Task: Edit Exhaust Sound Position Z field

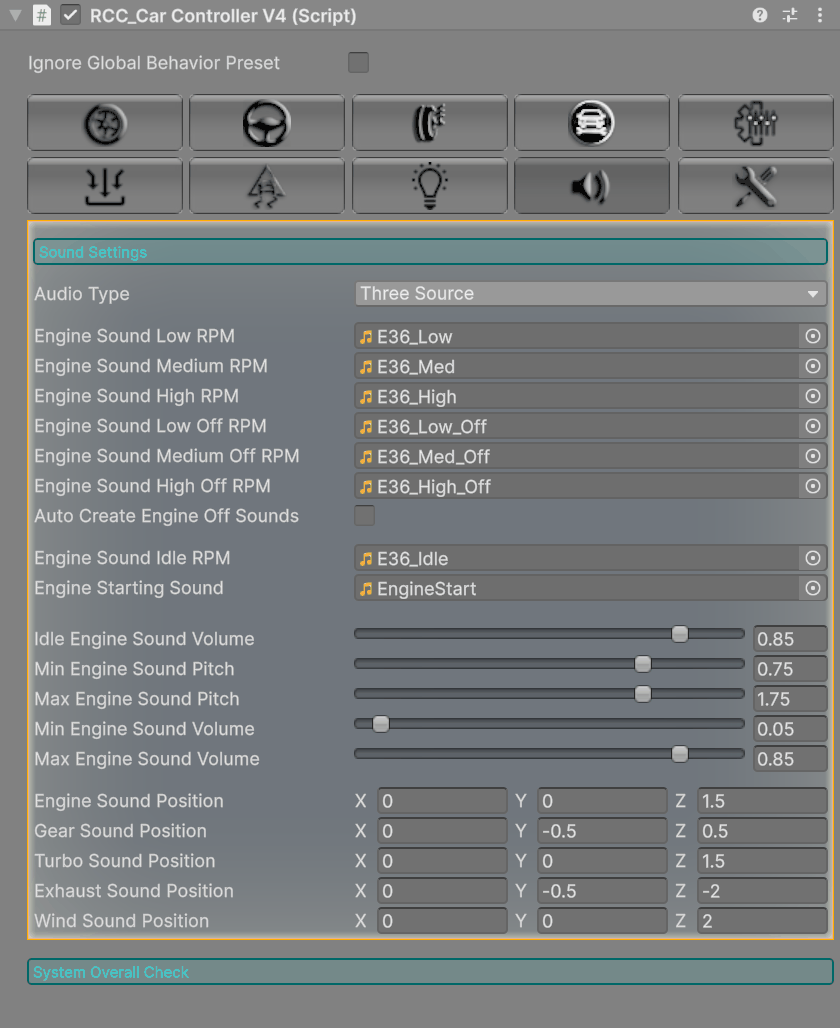Action: click(762, 891)
